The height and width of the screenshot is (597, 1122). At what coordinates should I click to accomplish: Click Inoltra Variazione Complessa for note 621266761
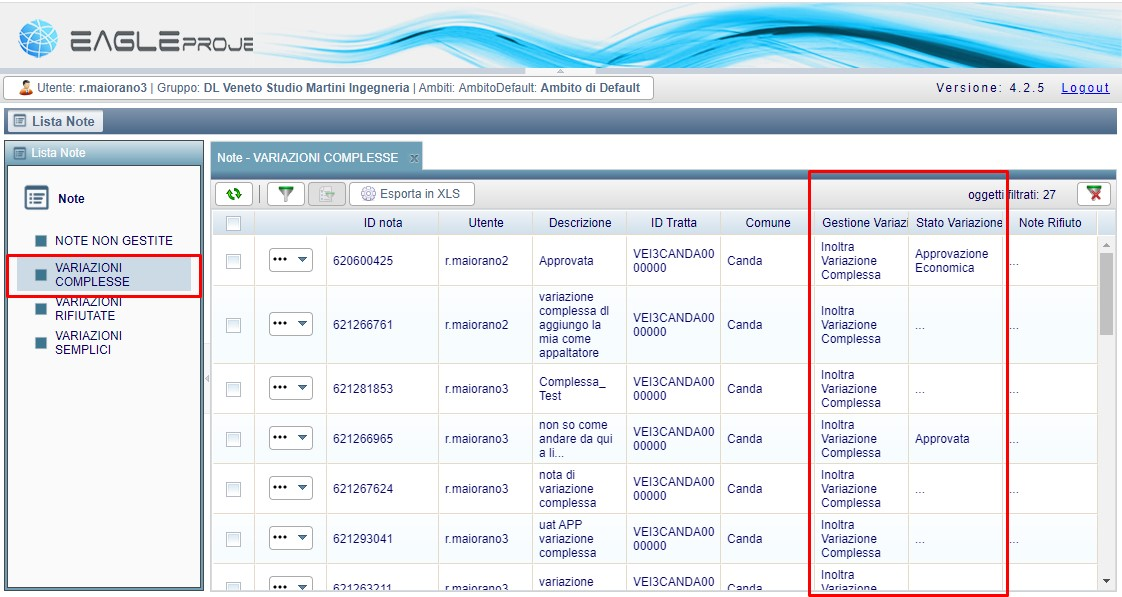pyautogui.click(x=850, y=325)
